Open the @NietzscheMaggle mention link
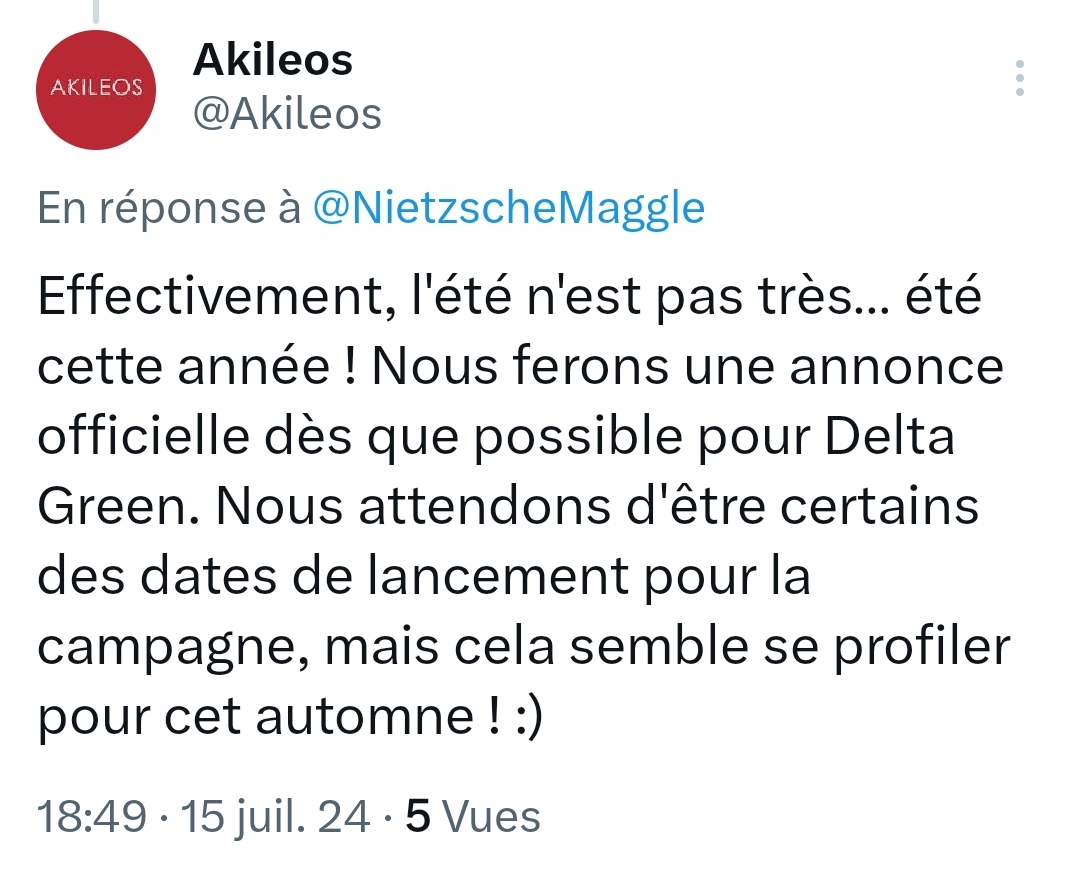 click(x=508, y=208)
